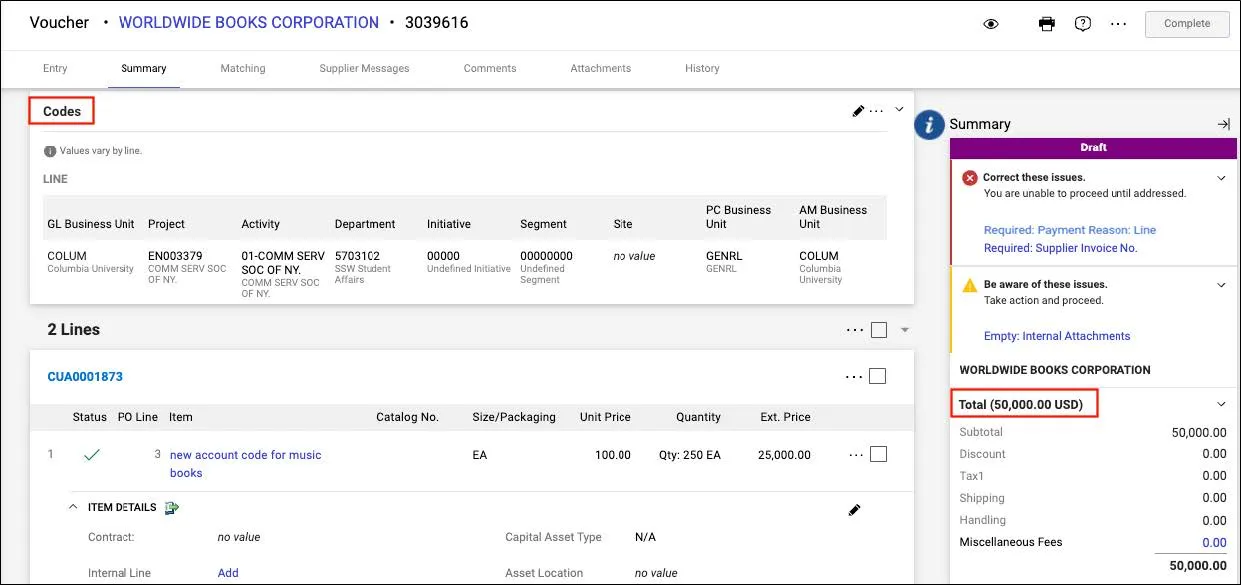The height and width of the screenshot is (585, 1241).
Task: Click Empty: Internal Attachments link
Action: pos(1057,336)
